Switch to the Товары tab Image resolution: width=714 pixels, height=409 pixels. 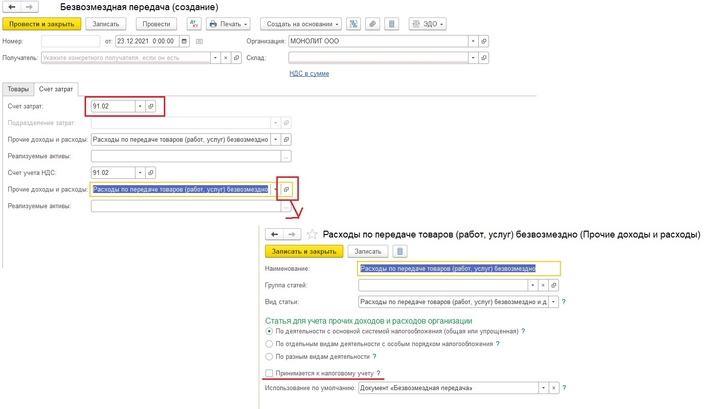coord(18,89)
